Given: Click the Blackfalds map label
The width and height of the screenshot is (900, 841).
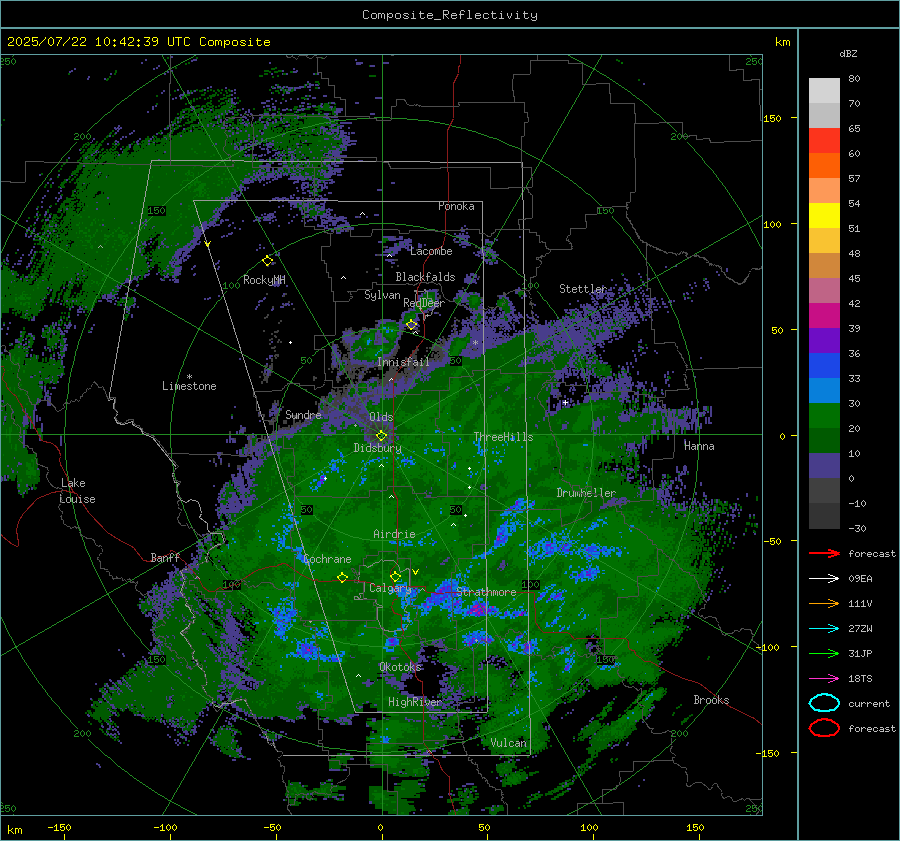Looking at the screenshot, I should click(425, 277).
